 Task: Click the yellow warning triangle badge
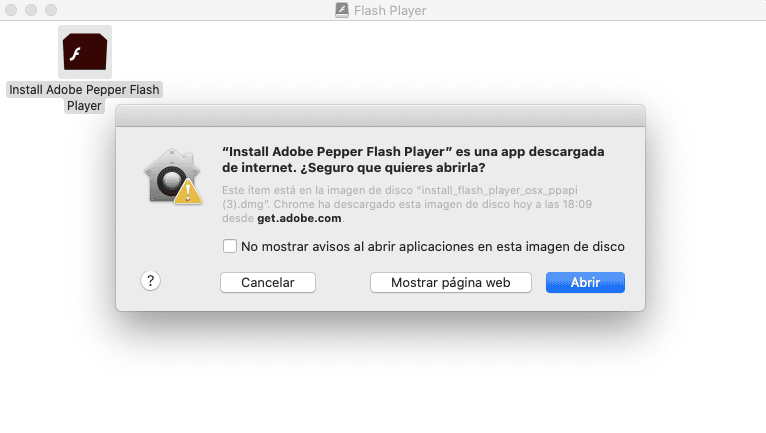click(x=188, y=191)
